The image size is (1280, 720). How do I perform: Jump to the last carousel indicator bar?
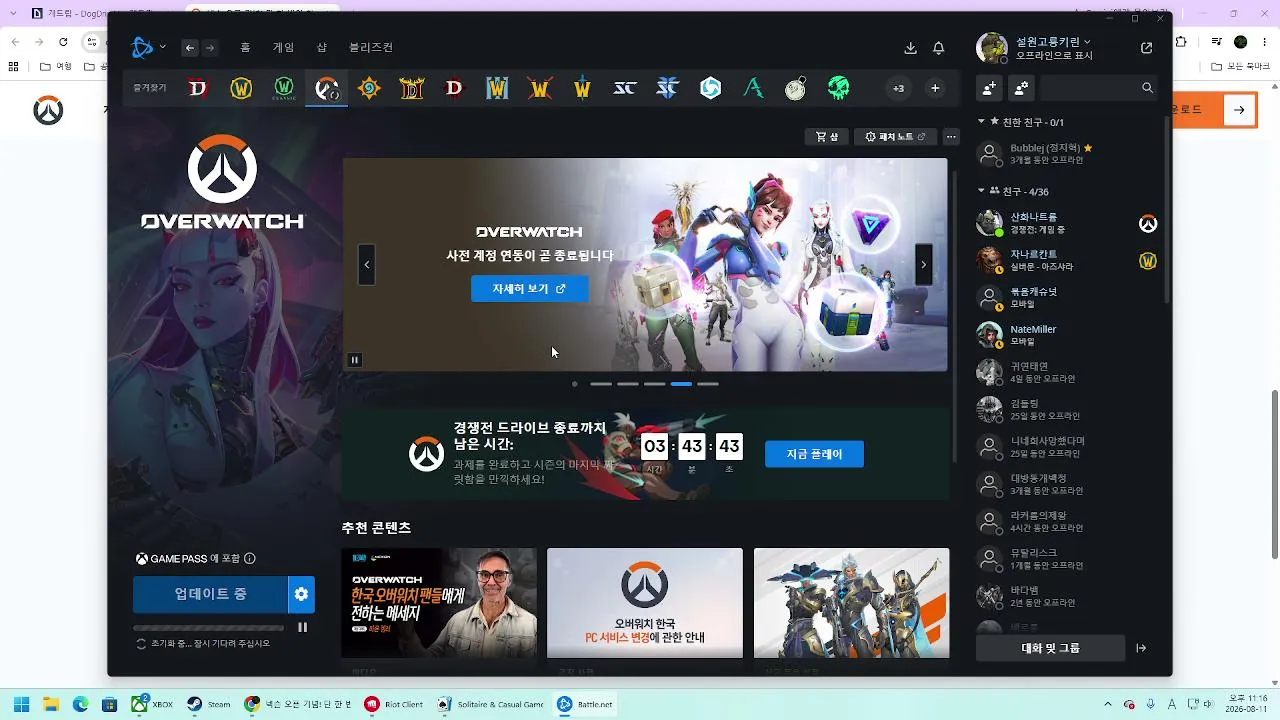pos(708,384)
